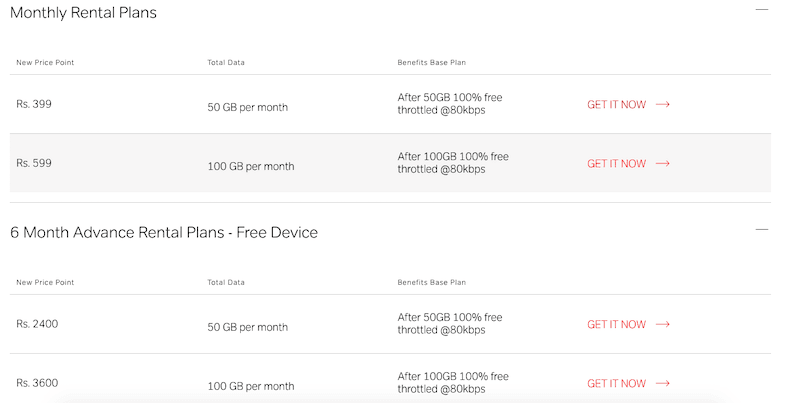Select the Rs. 2400 price cell
Viewport: 800px width, 403px height.
[x=37, y=324]
